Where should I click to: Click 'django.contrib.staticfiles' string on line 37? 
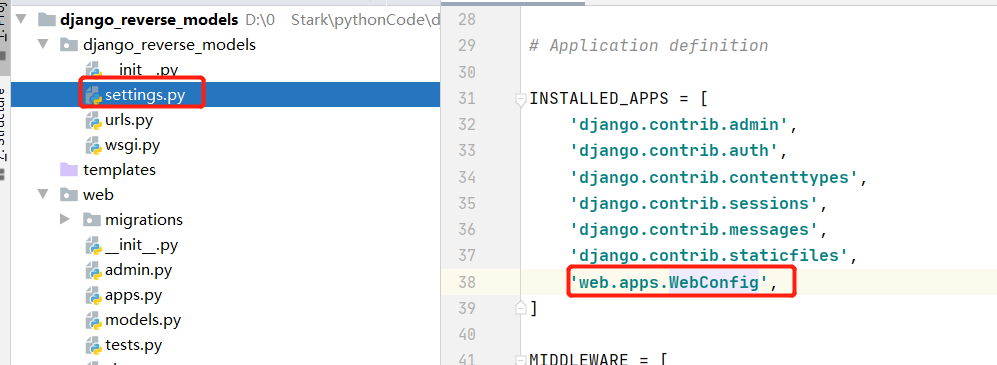click(710, 256)
